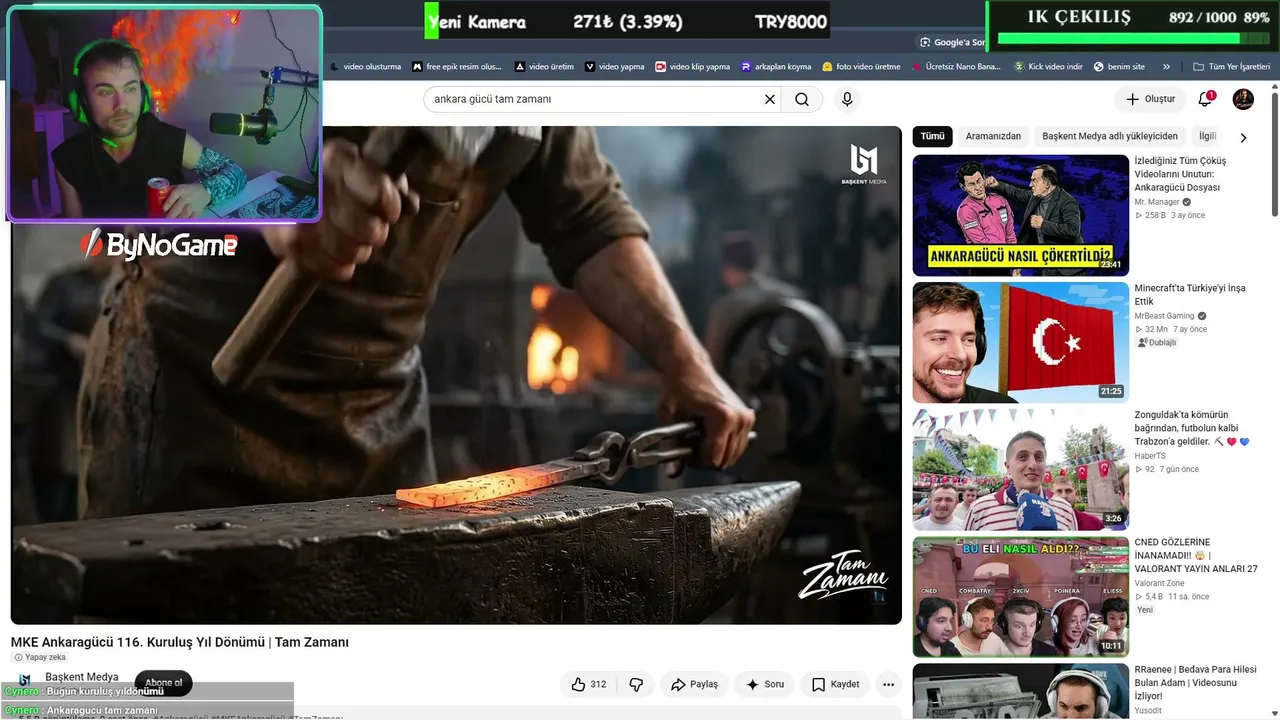Screen dimensions: 1280x720
Task: Open the 'foto video üretme' bookmark
Action: tap(861, 67)
